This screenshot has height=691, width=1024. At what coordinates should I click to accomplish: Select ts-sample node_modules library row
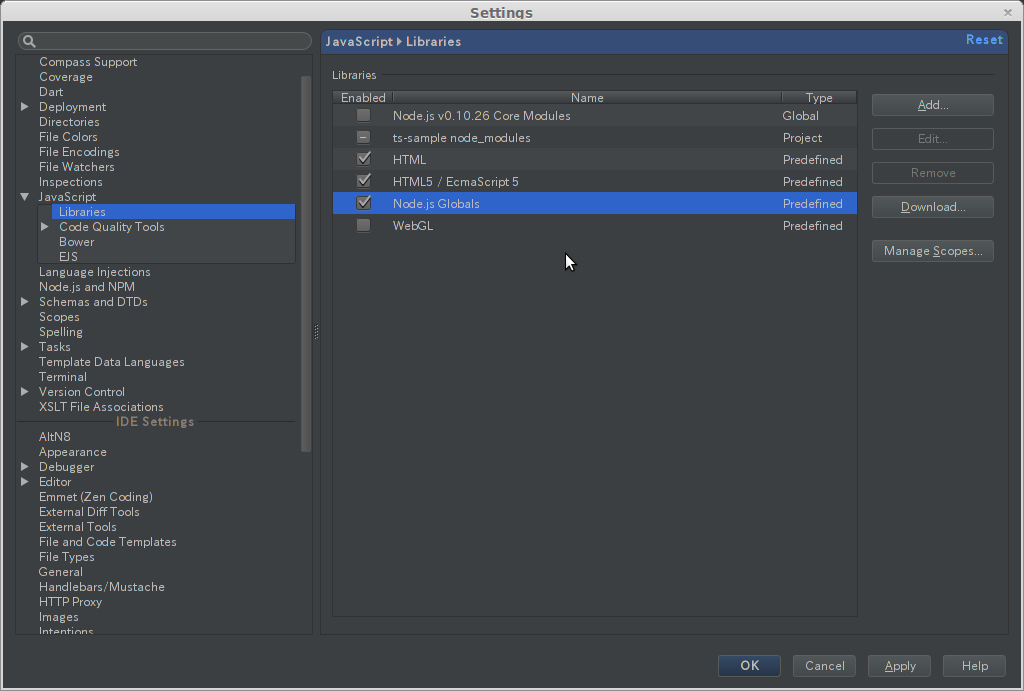(x=594, y=138)
